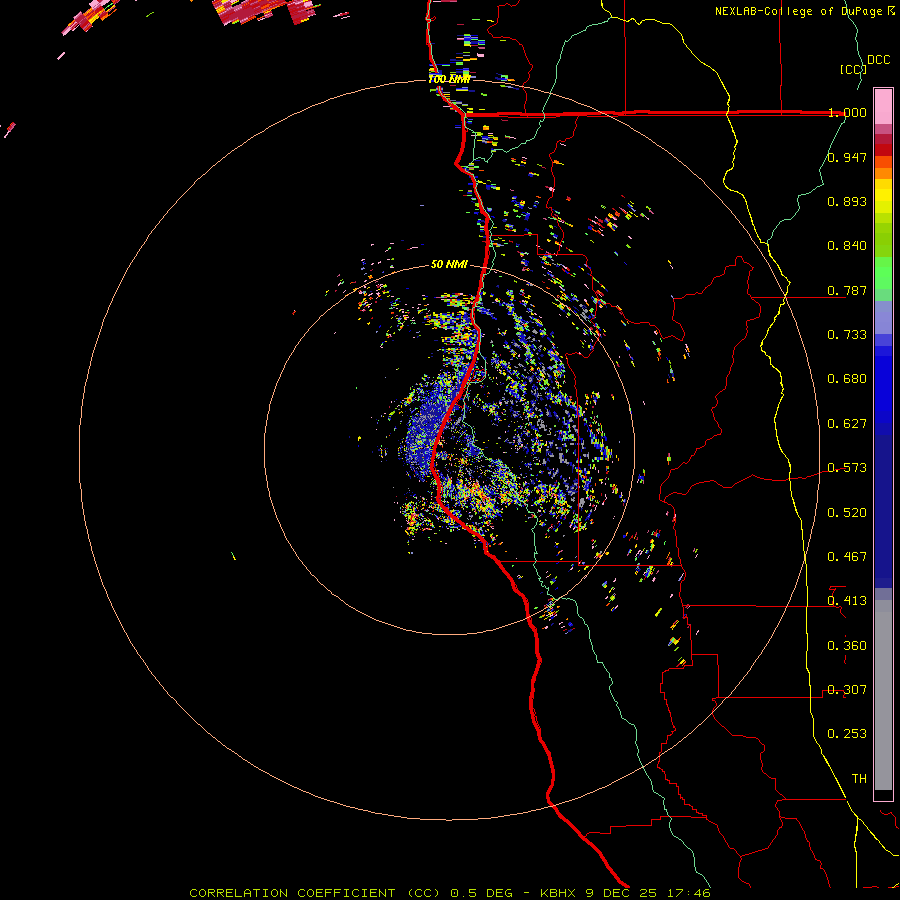
Task: Select the 0.520 scale value
Action: [847, 513]
